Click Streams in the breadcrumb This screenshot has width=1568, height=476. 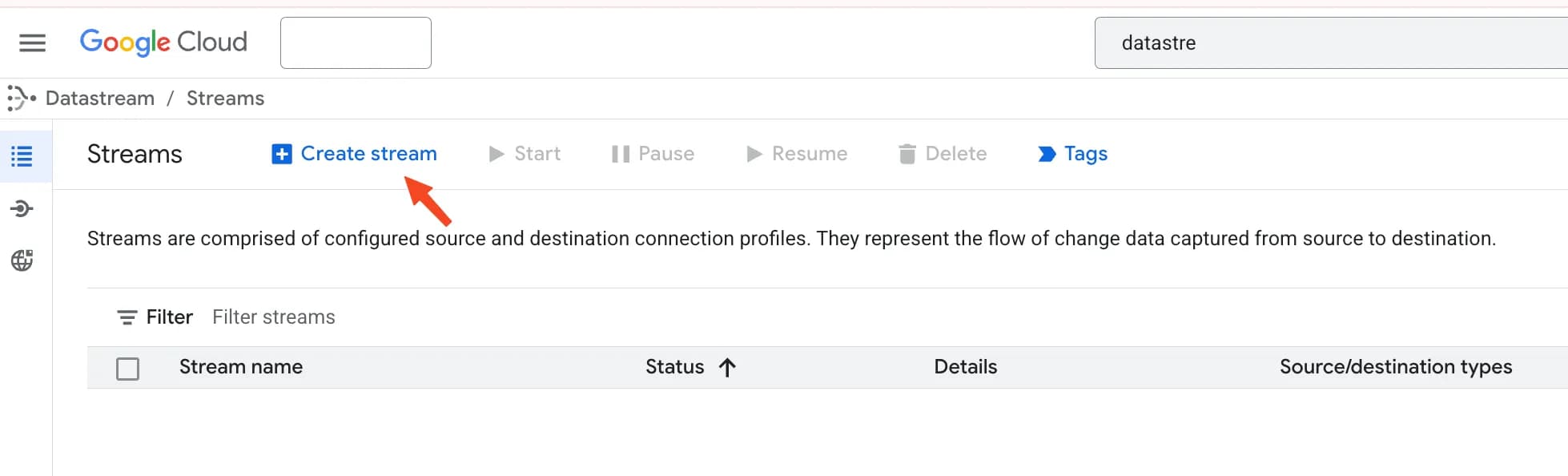tap(225, 99)
